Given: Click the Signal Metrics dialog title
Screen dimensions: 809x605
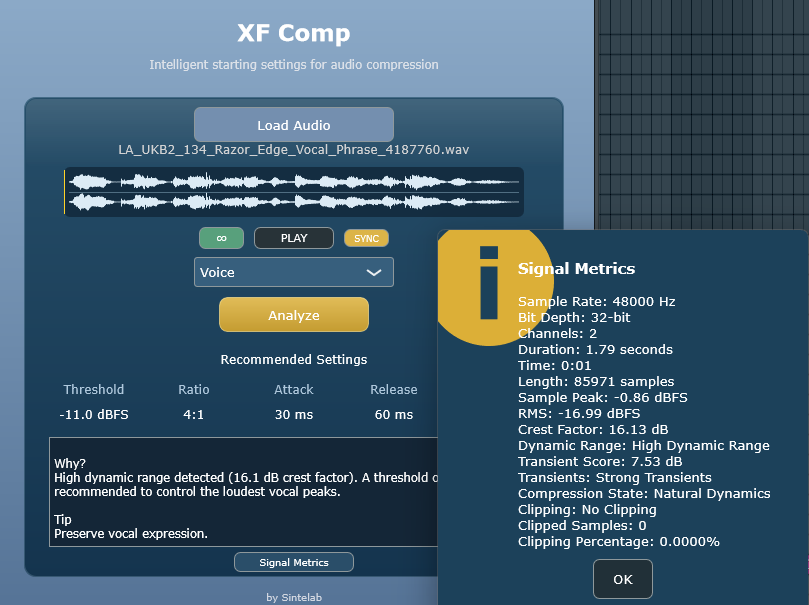Looking at the screenshot, I should pos(576,269).
